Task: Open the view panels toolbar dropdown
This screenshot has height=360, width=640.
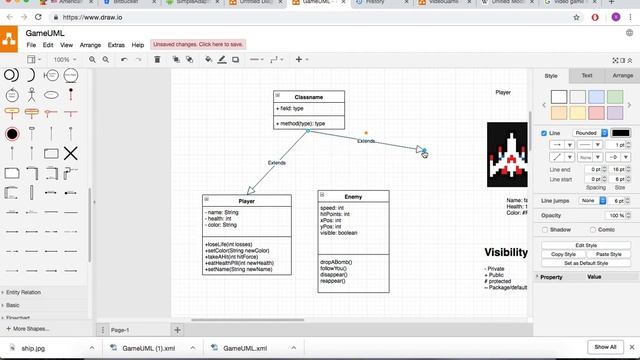Action: coord(34,60)
